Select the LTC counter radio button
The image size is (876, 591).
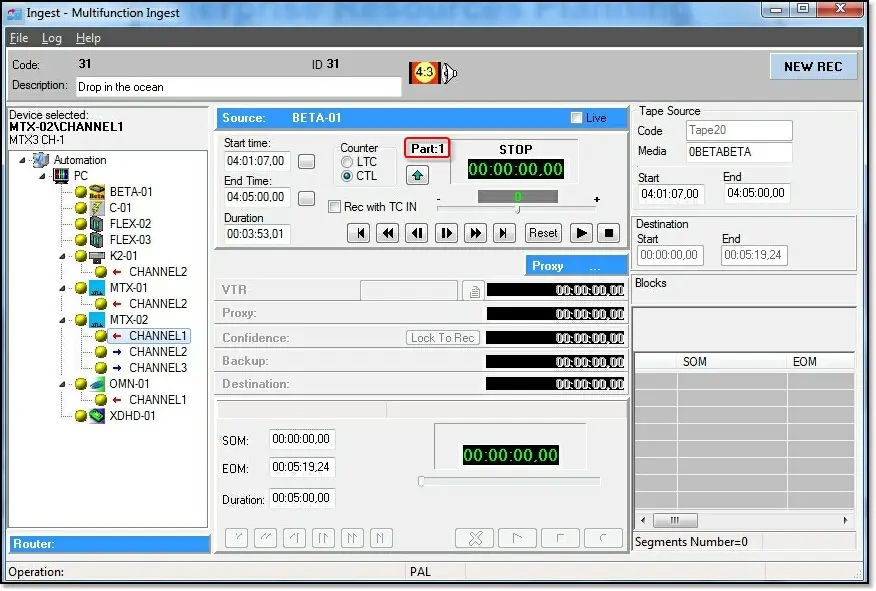pos(347,162)
